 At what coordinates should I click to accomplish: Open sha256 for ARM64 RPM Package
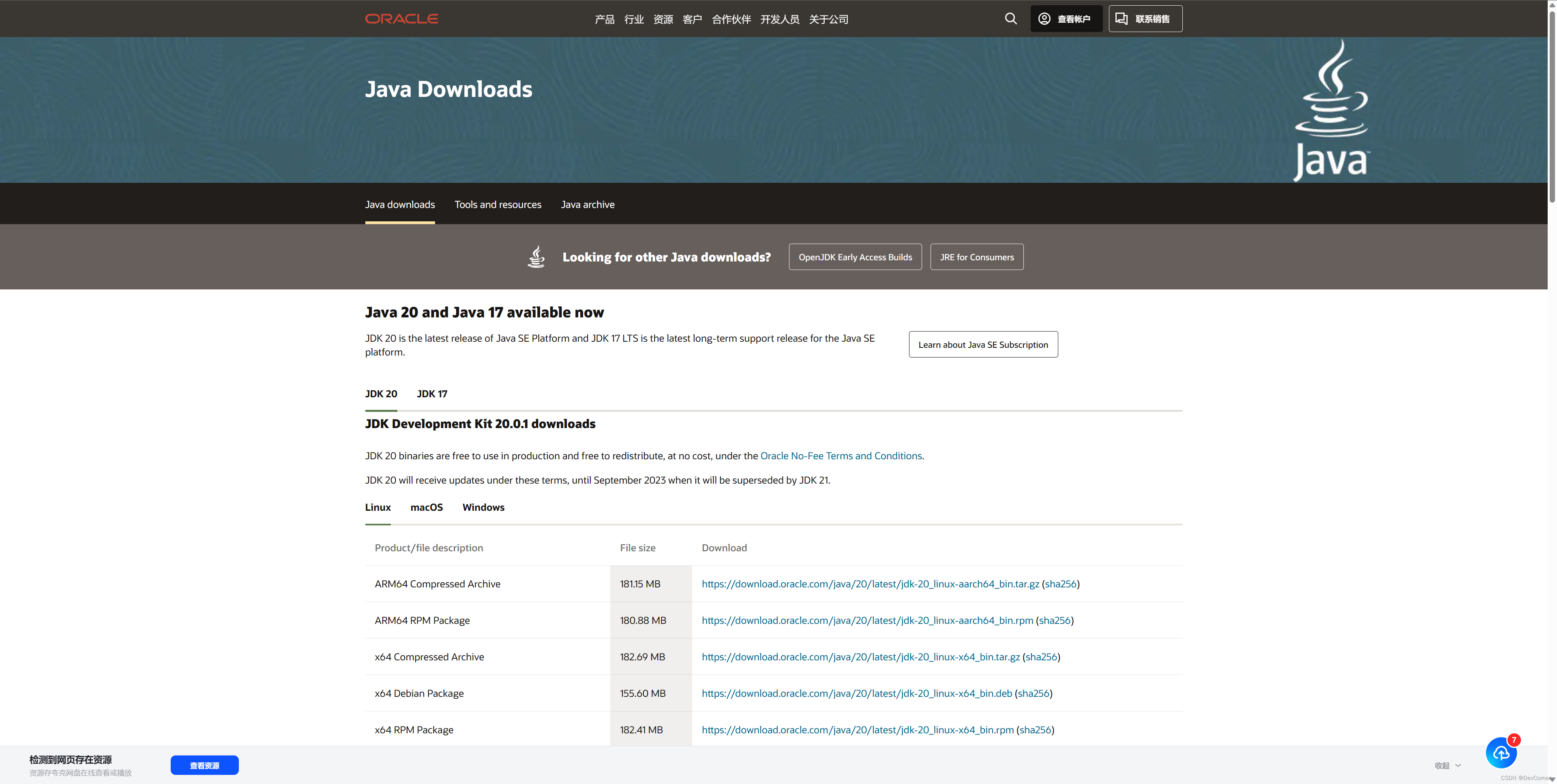(x=1055, y=620)
